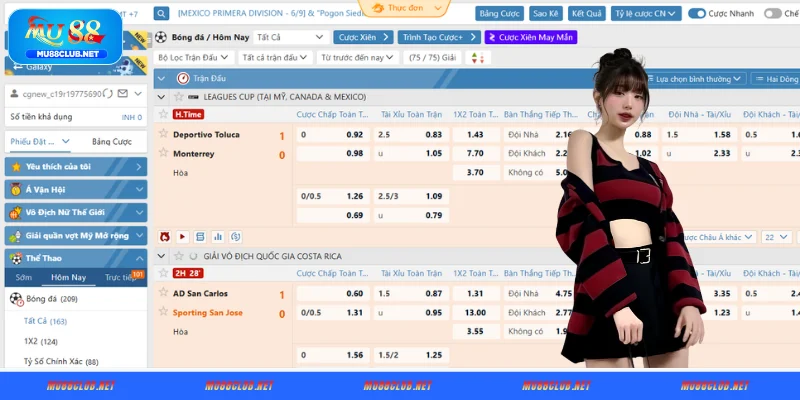Refresh balance icon next to username

tap(108, 93)
